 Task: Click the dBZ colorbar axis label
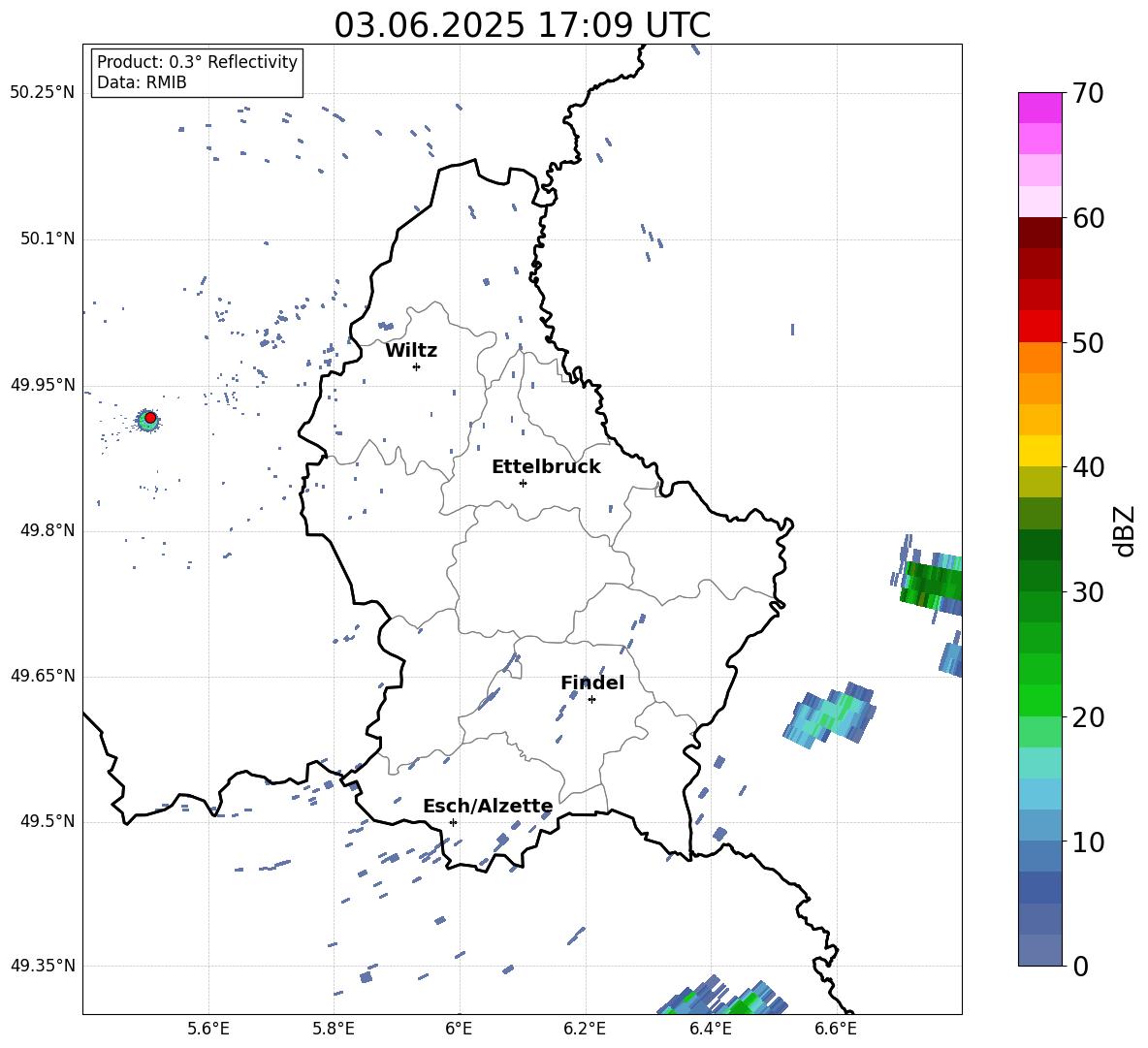pos(1126,530)
